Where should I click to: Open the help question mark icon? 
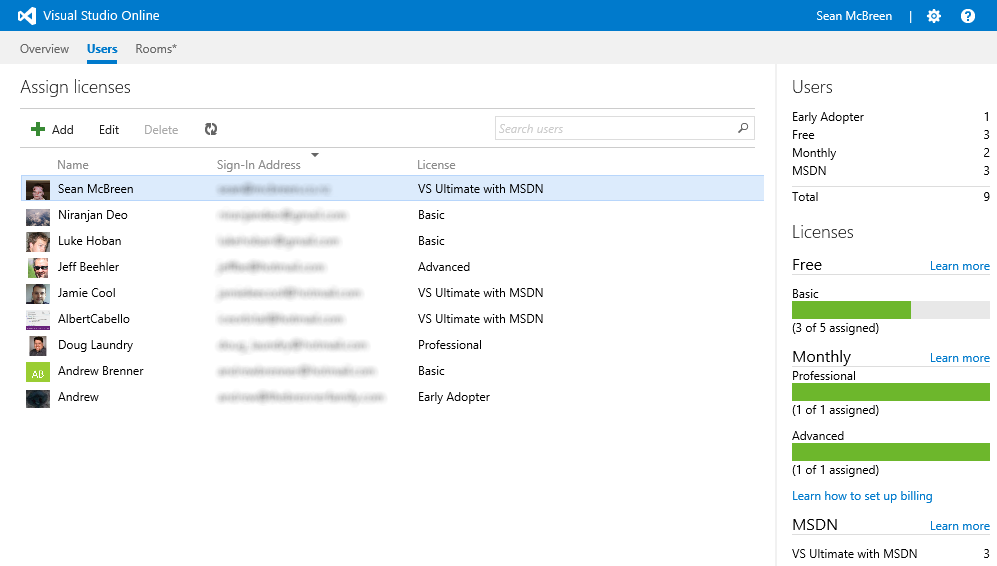click(x=968, y=16)
